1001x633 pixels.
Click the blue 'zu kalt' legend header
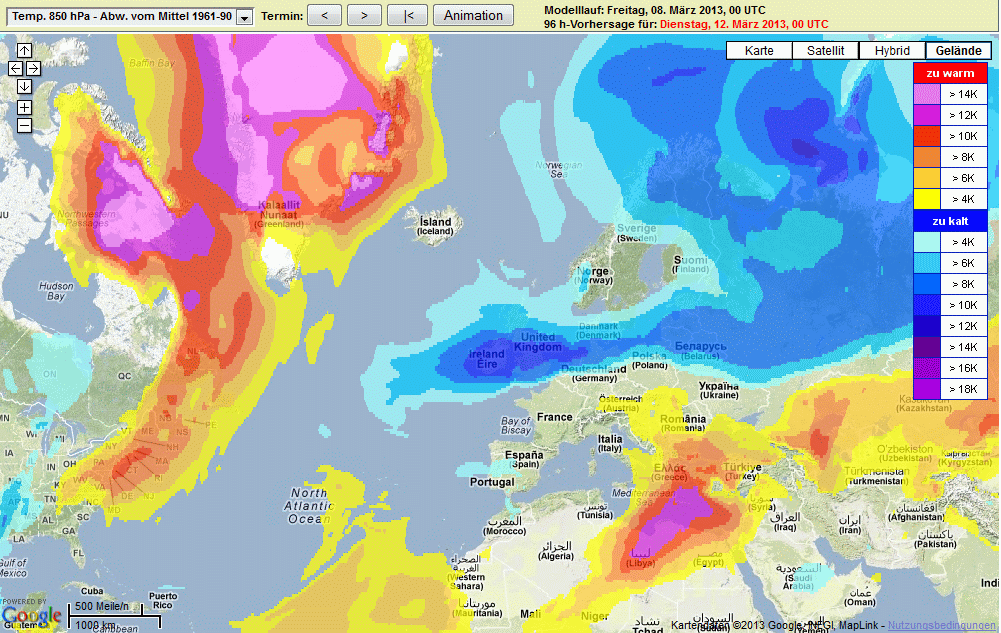coord(951,221)
